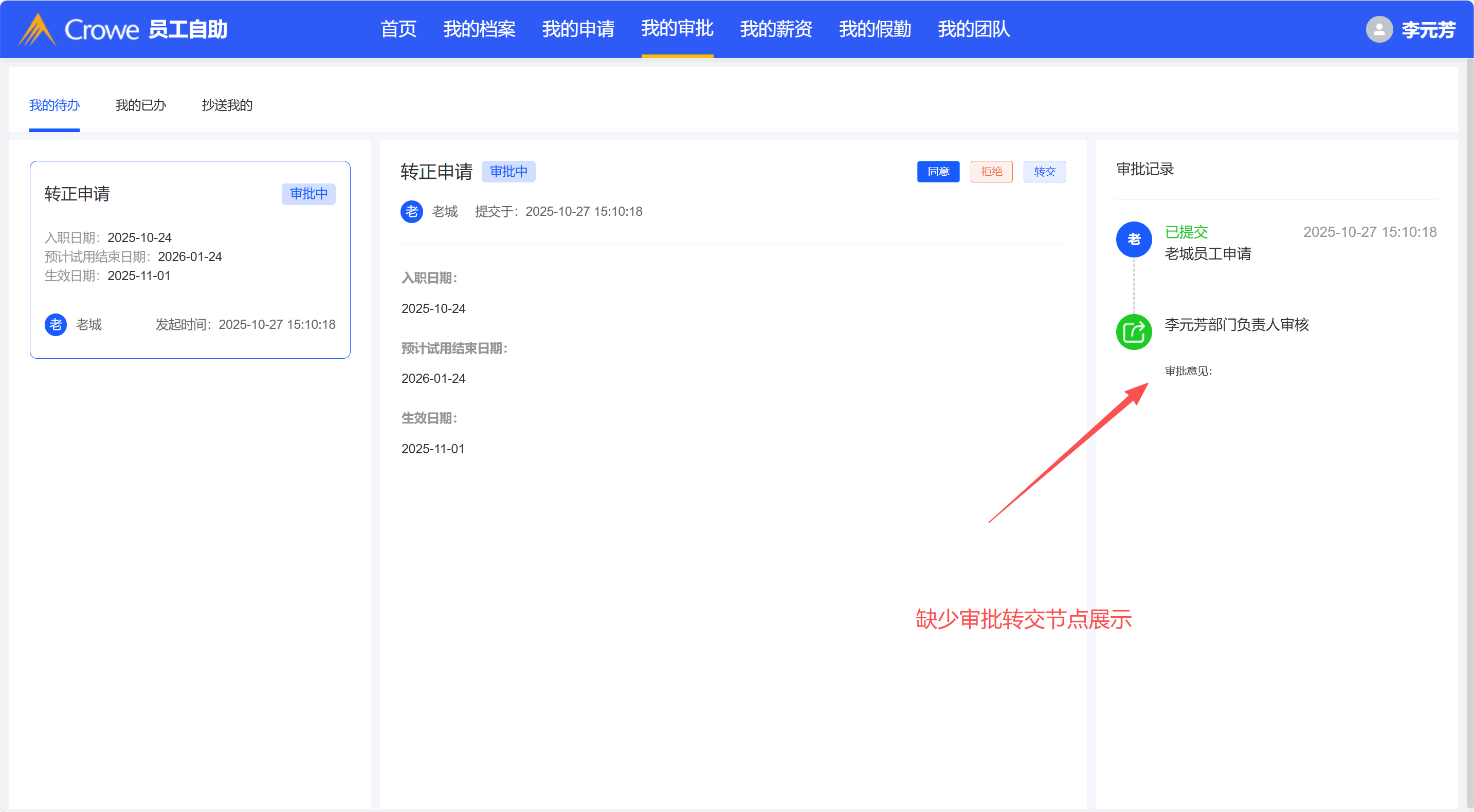The height and width of the screenshot is (812, 1474).
Task: Open 首页 navigation item
Action: 398,29
